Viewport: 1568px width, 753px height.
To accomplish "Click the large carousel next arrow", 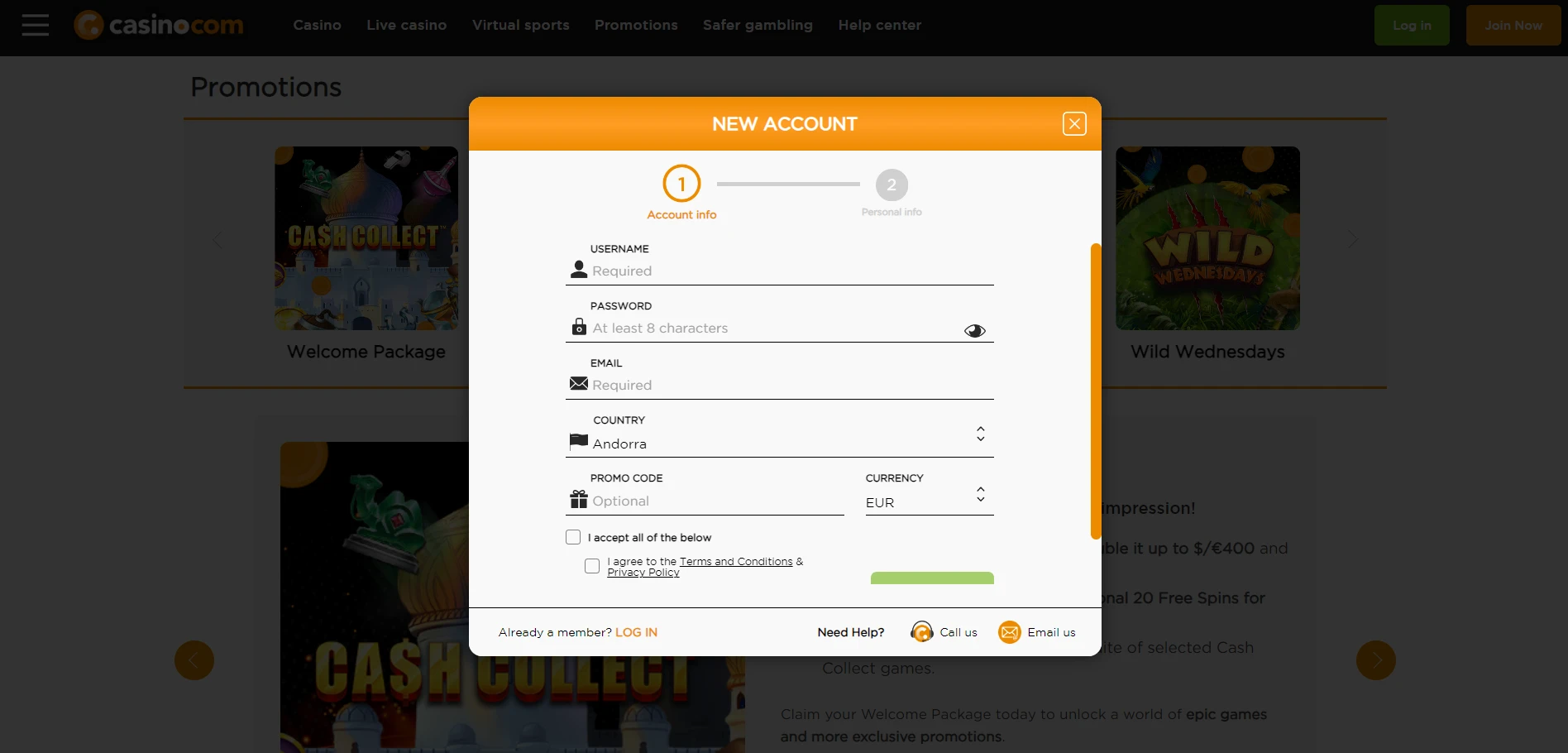I will tap(1376, 660).
